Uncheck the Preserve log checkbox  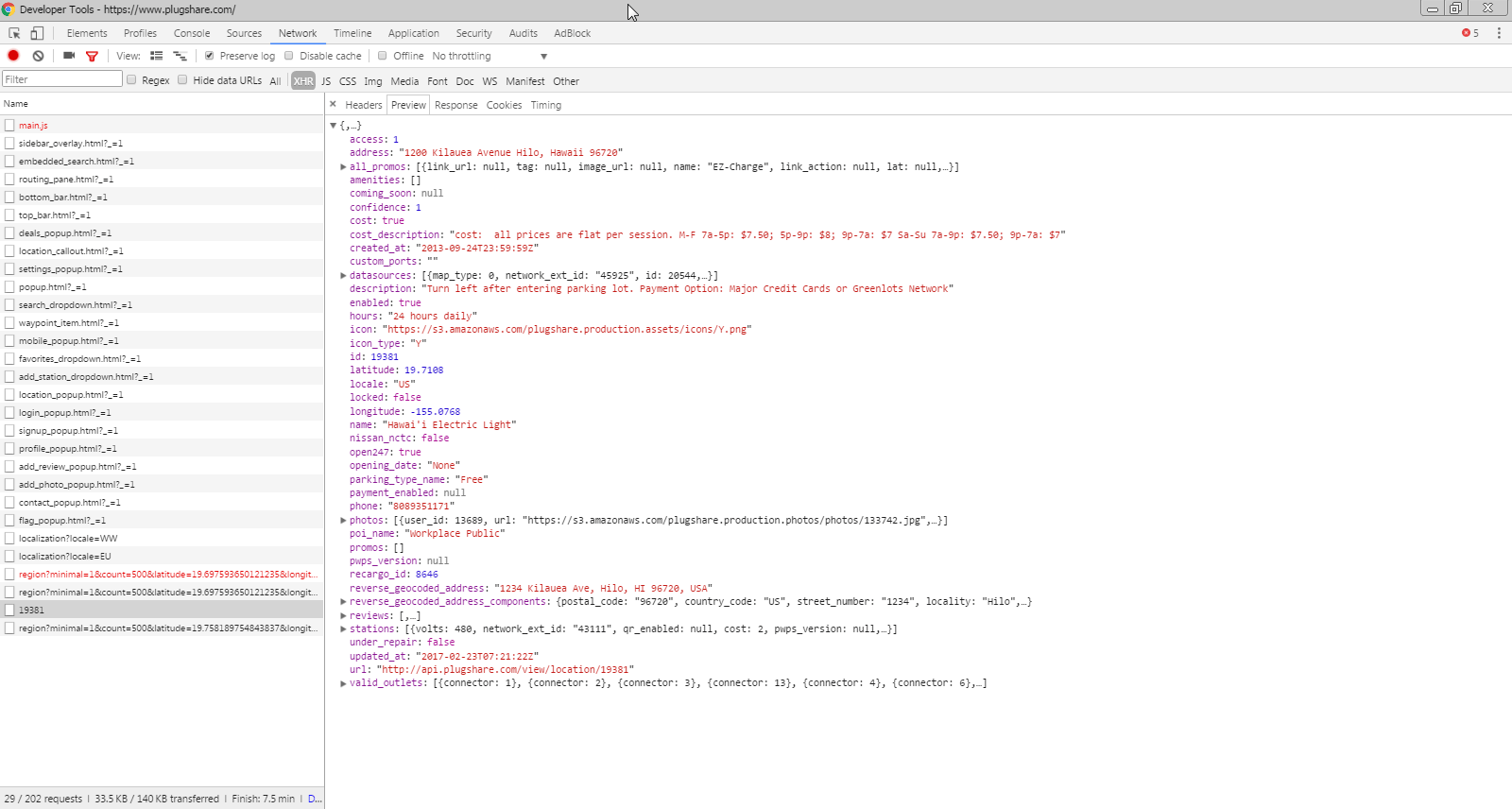pos(209,56)
